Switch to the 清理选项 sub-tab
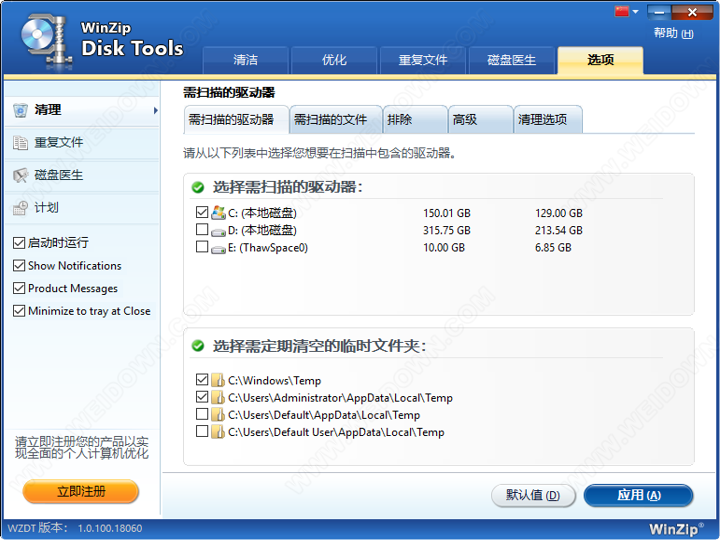 548,120
